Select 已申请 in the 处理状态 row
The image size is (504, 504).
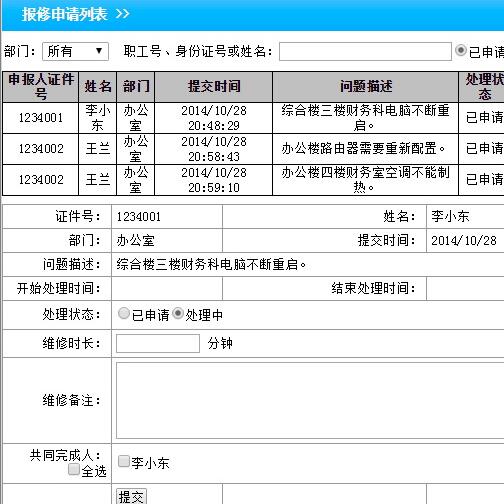click(124, 313)
